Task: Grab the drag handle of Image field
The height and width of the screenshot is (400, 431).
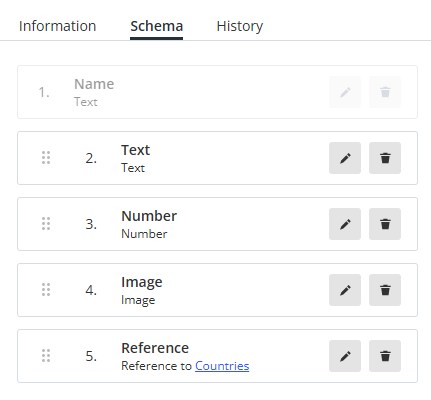Action: point(46,290)
